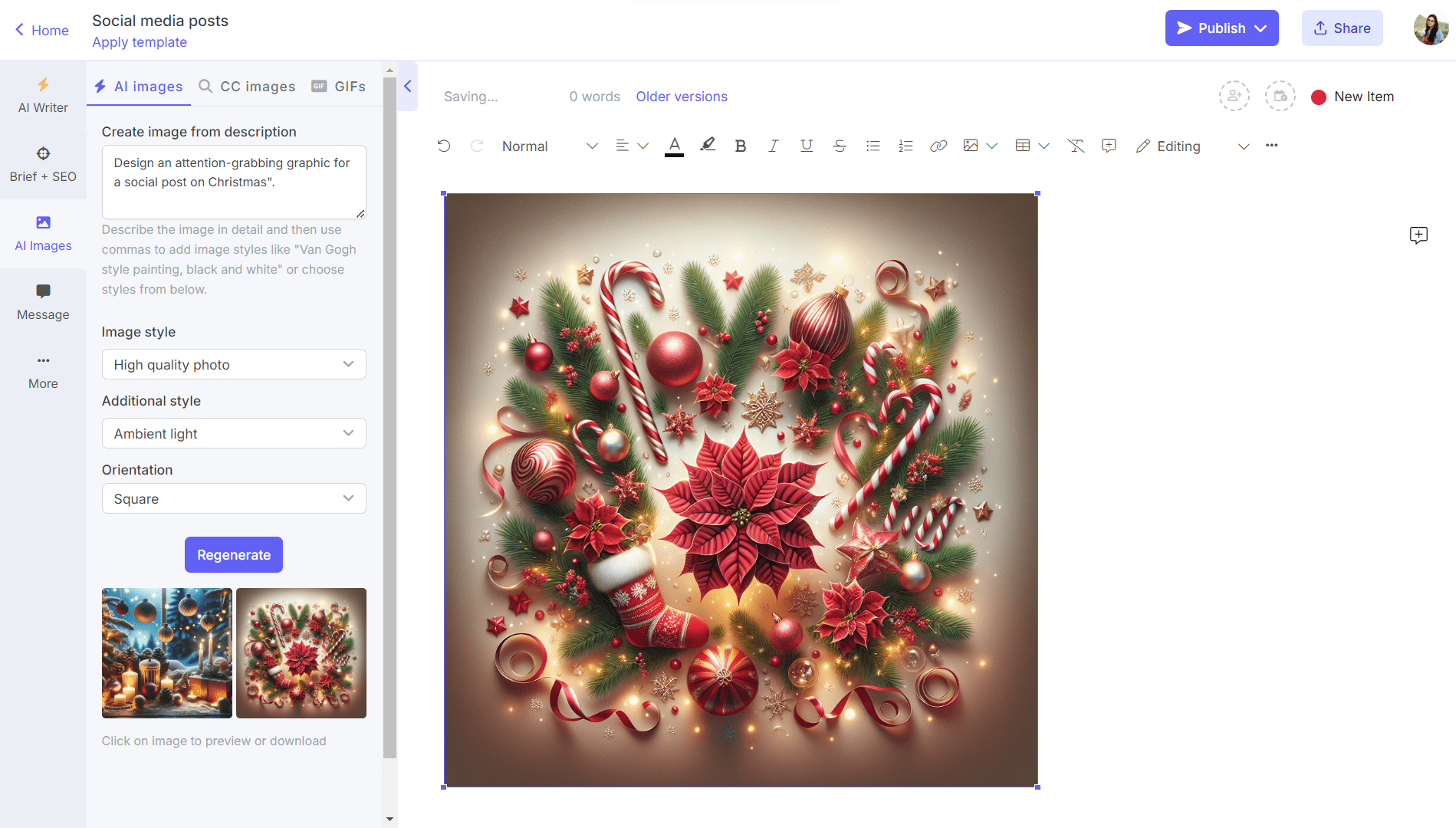Open the Image style dropdown
Image resolution: width=1456 pixels, height=828 pixels.
tap(234, 364)
